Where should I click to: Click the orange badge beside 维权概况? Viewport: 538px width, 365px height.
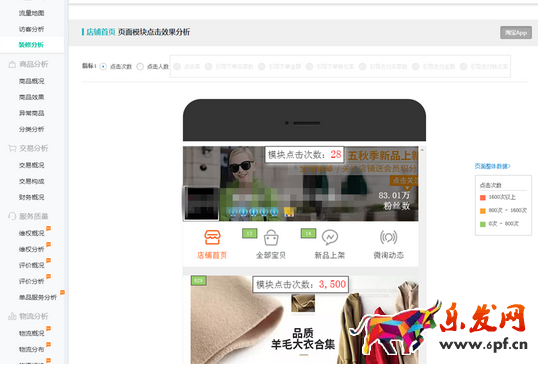point(48,228)
